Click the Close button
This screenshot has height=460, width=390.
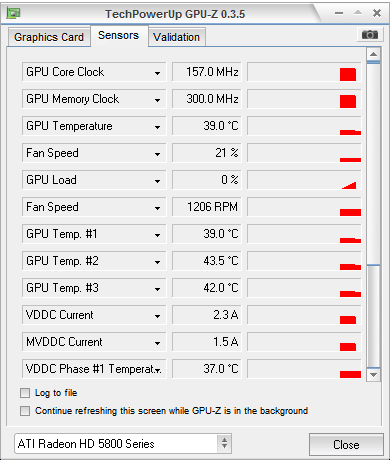coord(346,444)
